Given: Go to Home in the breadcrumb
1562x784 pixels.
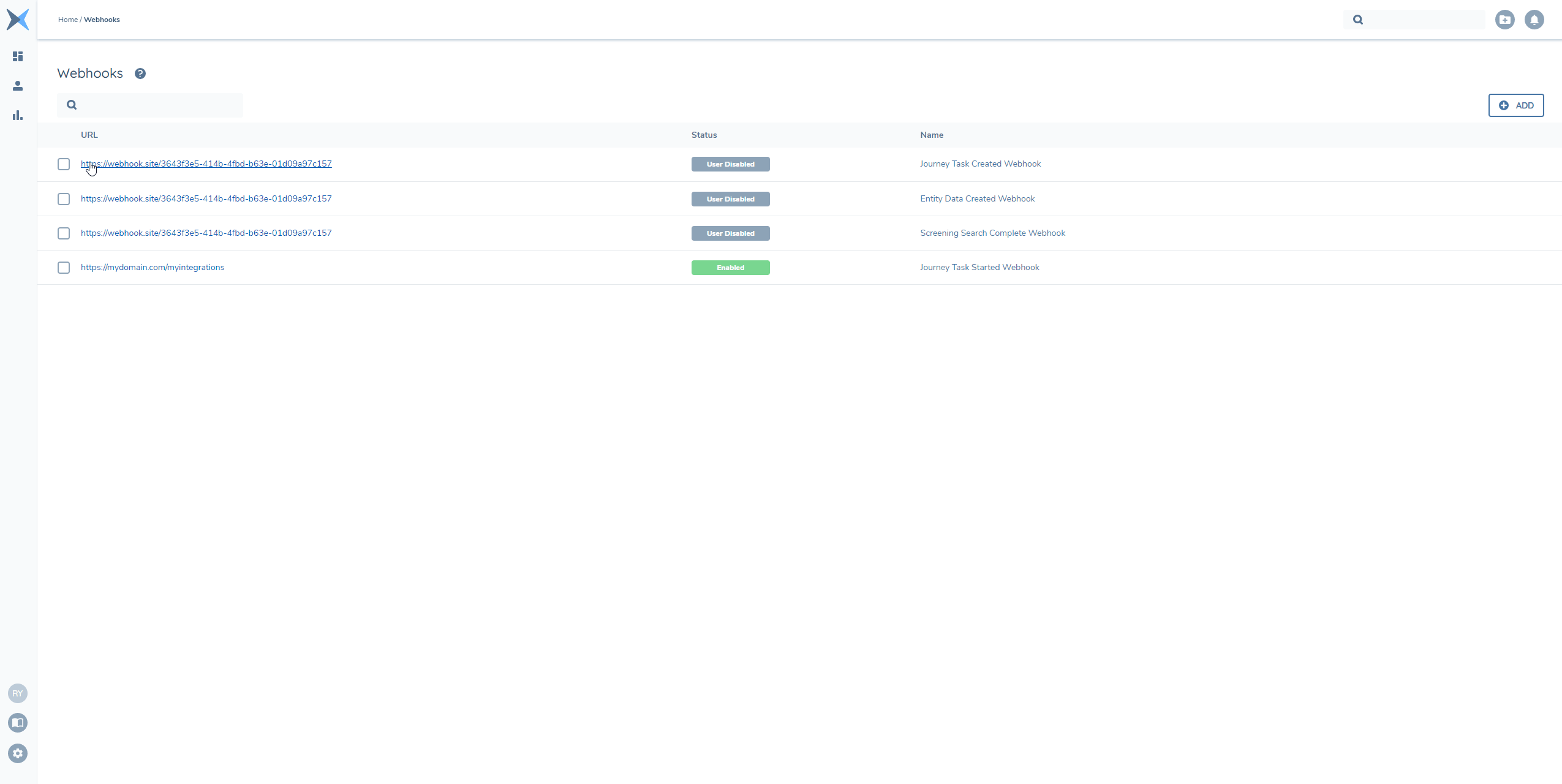Looking at the screenshot, I should point(67,20).
